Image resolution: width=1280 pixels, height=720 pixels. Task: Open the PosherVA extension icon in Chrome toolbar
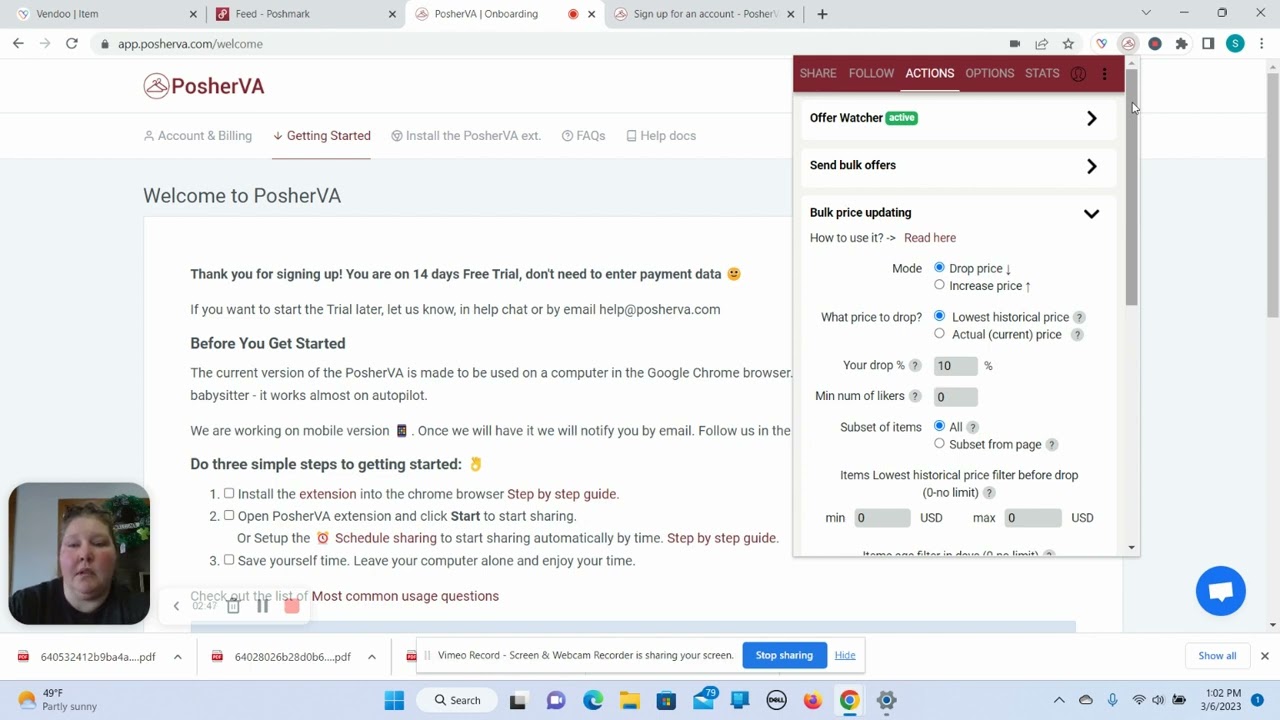click(x=1128, y=44)
